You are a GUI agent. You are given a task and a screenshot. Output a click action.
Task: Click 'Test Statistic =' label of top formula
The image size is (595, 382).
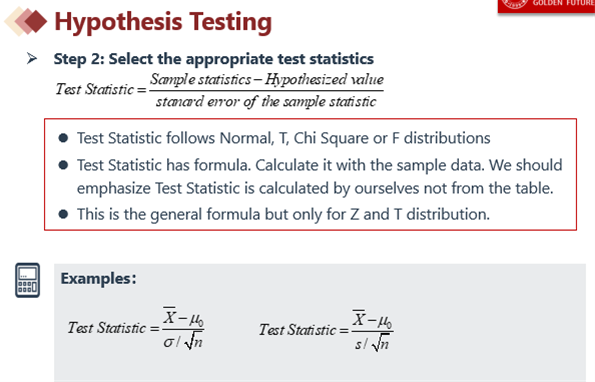(101, 90)
